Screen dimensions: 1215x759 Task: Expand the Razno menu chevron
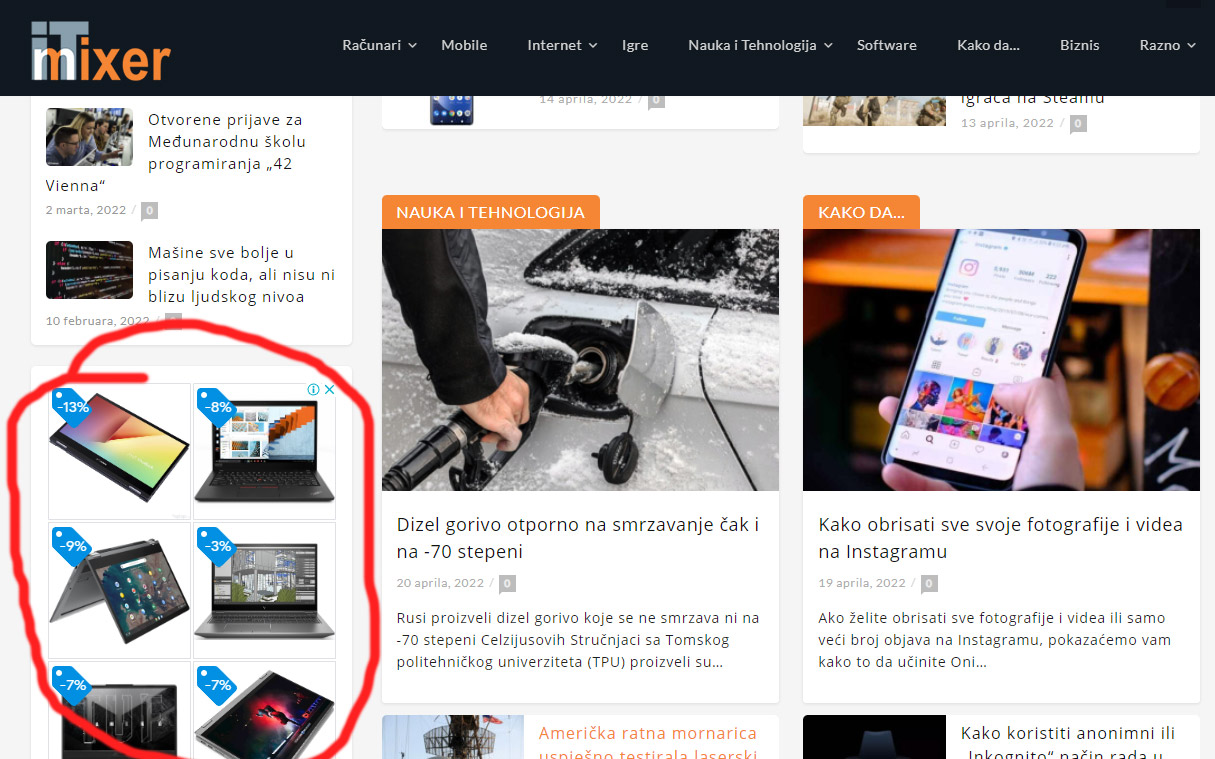coord(1192,45)
